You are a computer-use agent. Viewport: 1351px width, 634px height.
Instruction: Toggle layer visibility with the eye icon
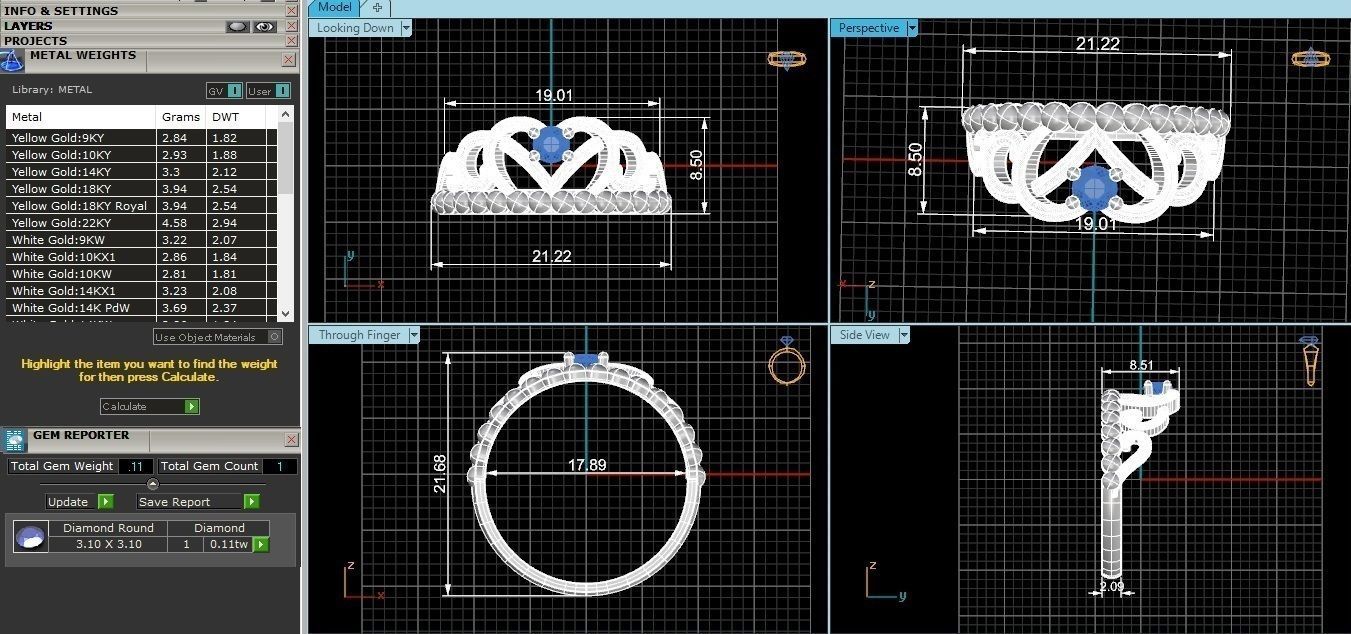[265, 27]
